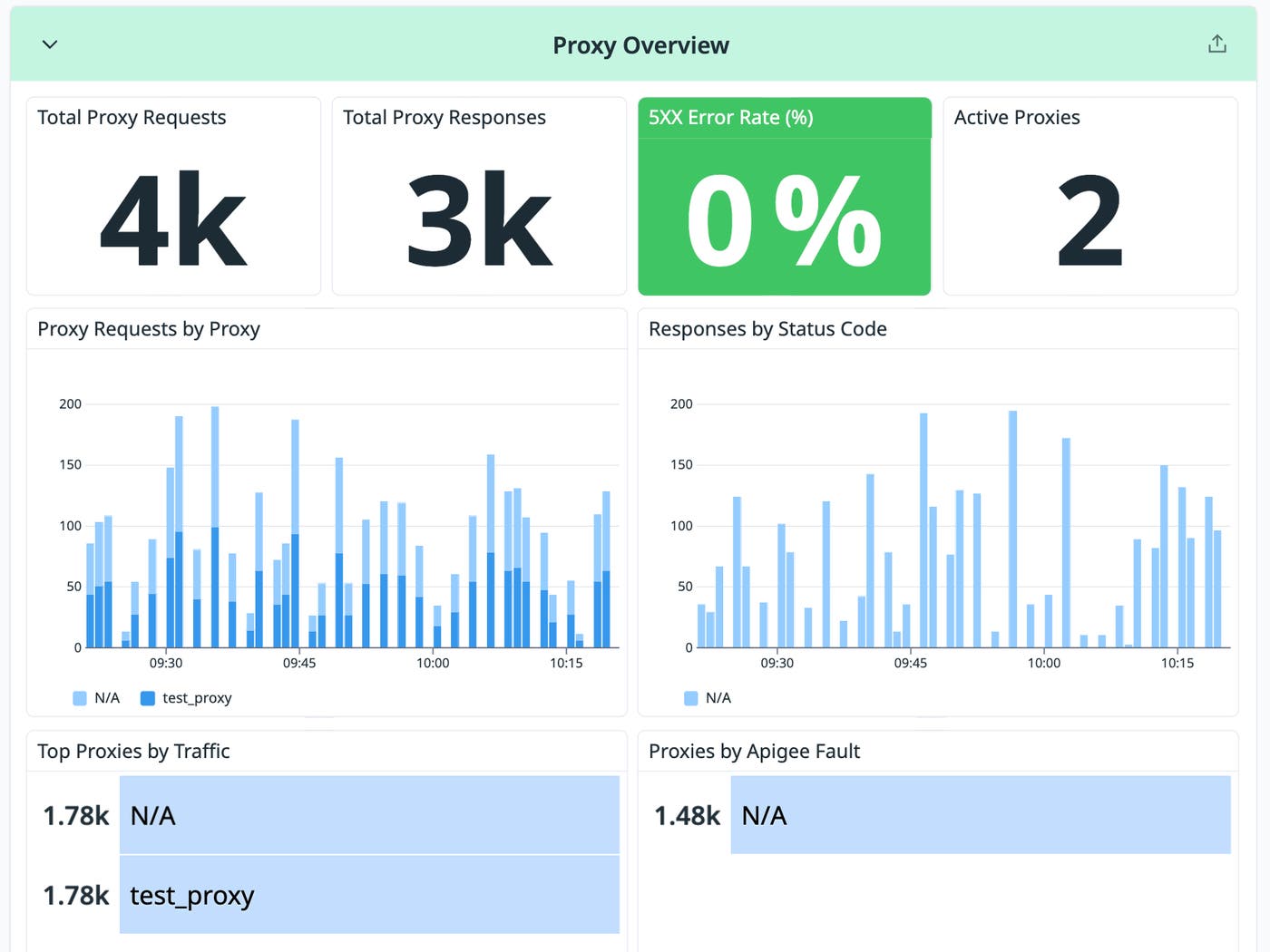Screen dimensions: 1270x952
Task: Click the export share icon in header
Action: [x=1217, y=44]
